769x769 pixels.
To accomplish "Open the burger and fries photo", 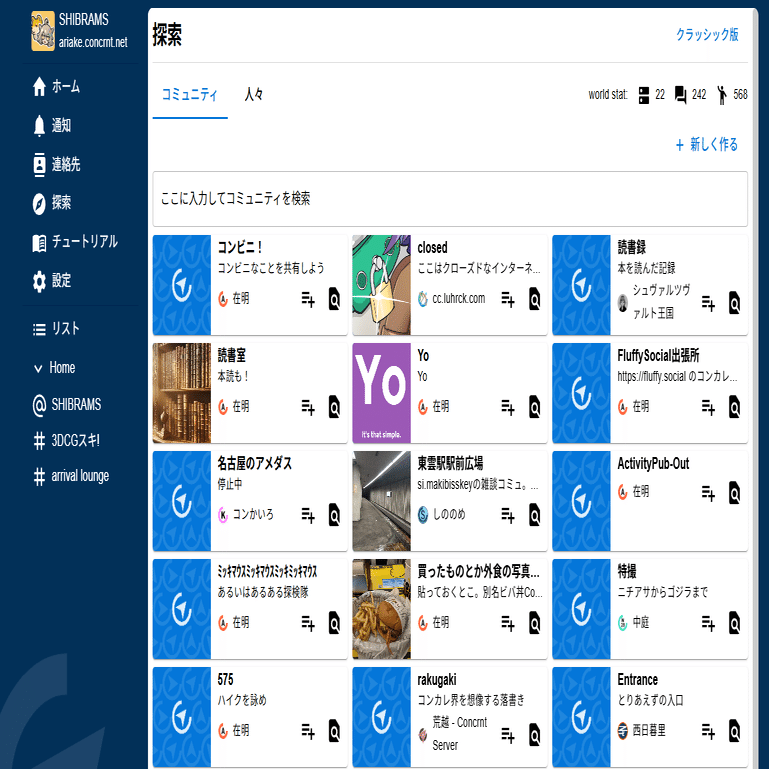I will click(382, 609).
